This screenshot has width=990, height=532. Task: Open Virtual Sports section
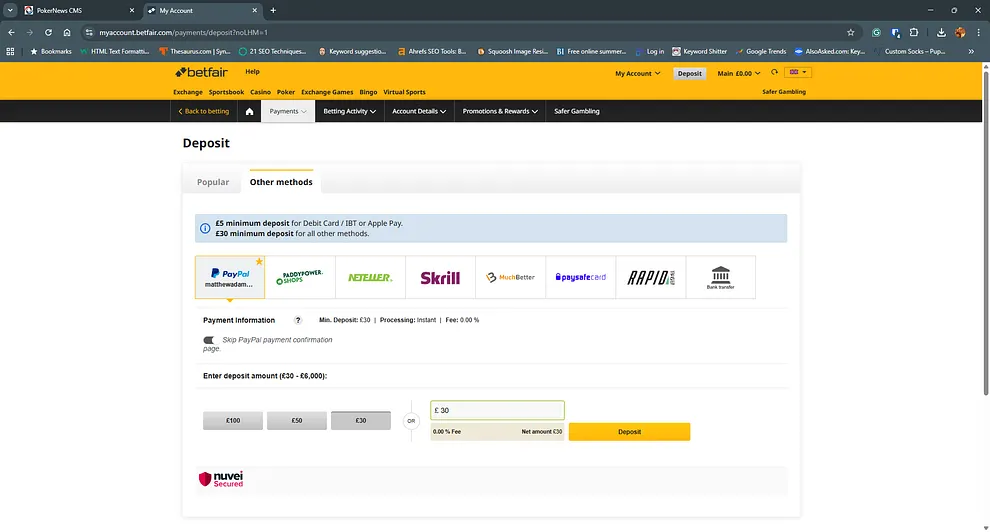point(404,92)
